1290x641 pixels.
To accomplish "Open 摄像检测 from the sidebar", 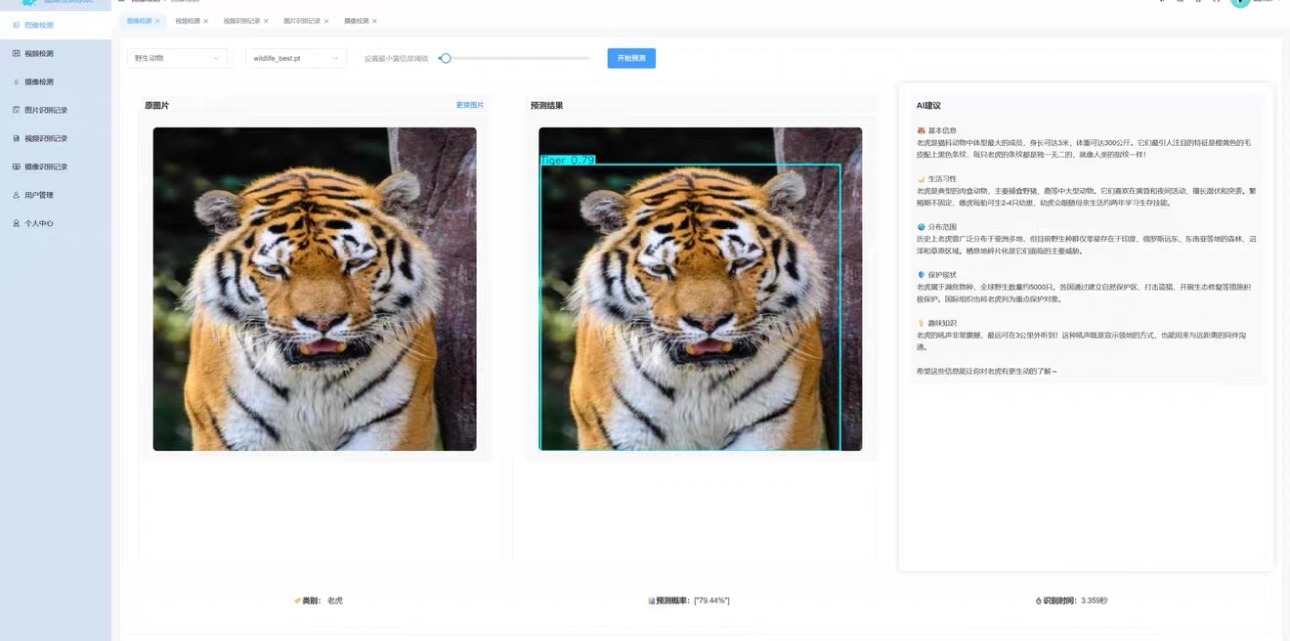I will 16,82.
